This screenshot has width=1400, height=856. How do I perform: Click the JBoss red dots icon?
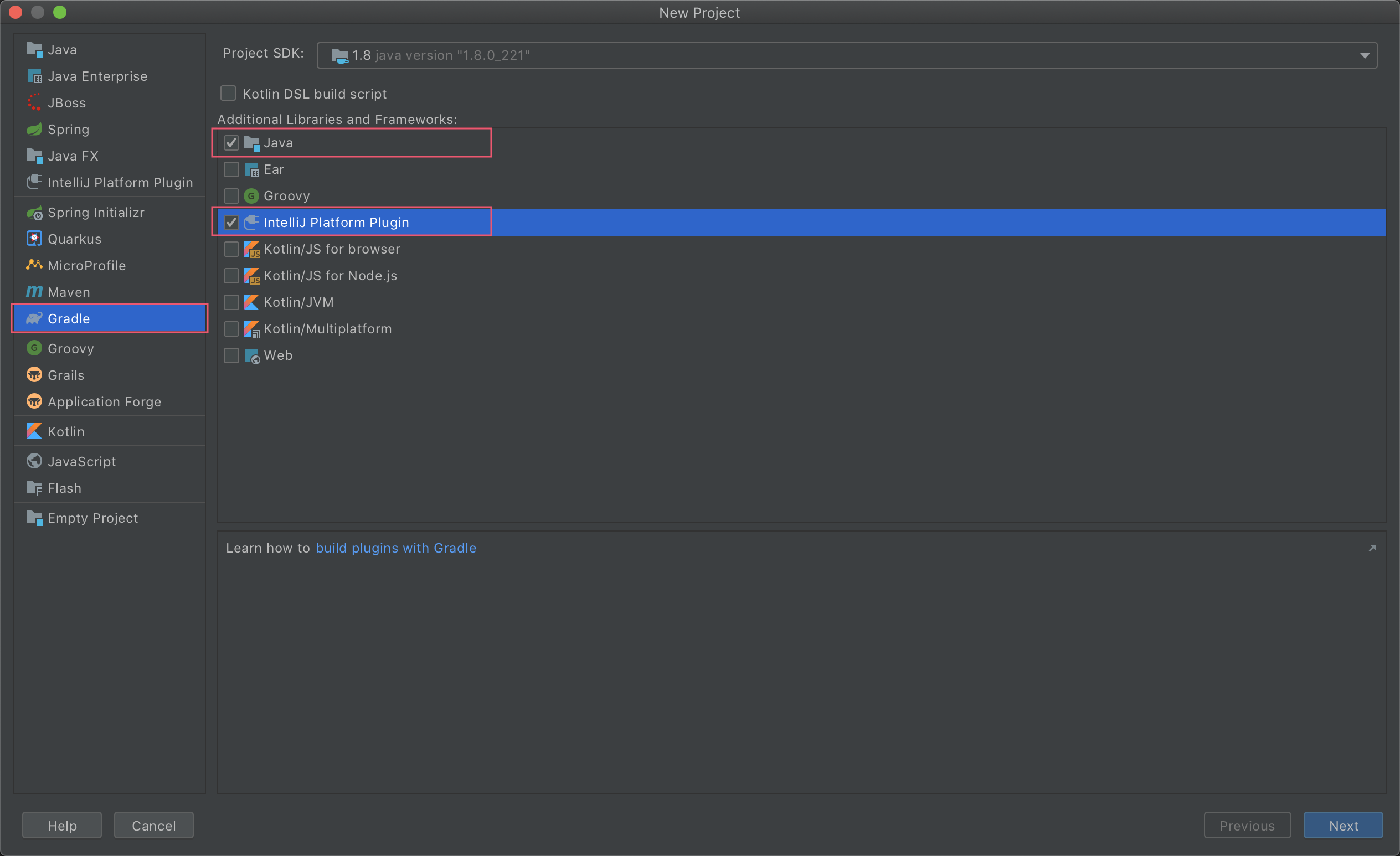pos(34,103)
